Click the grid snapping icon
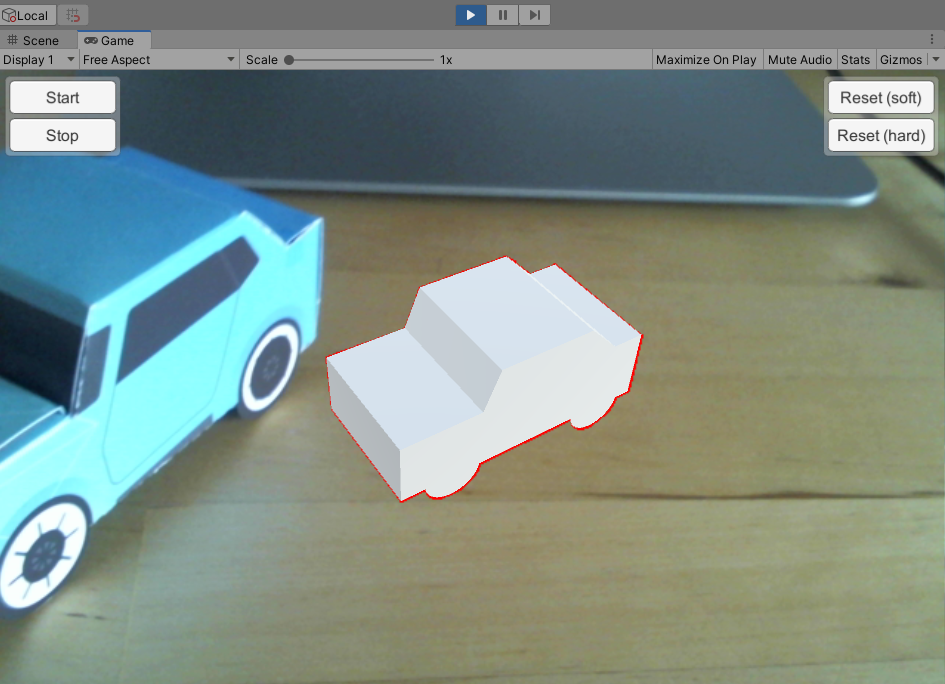945x684 pixels. [73, 15]
